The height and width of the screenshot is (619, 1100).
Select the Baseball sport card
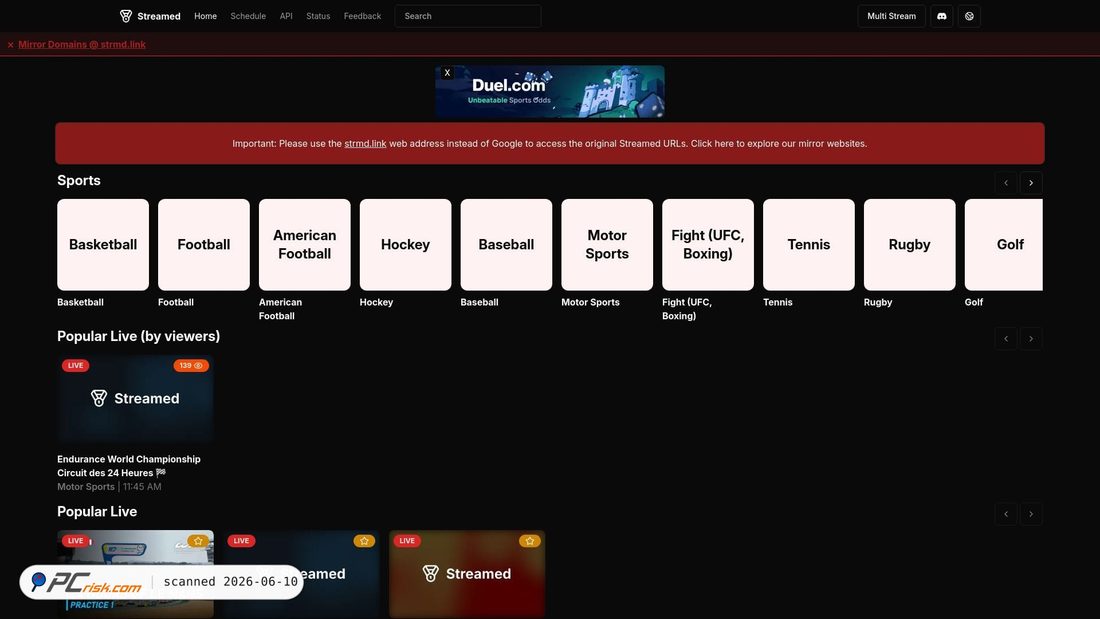pos(507,244)
